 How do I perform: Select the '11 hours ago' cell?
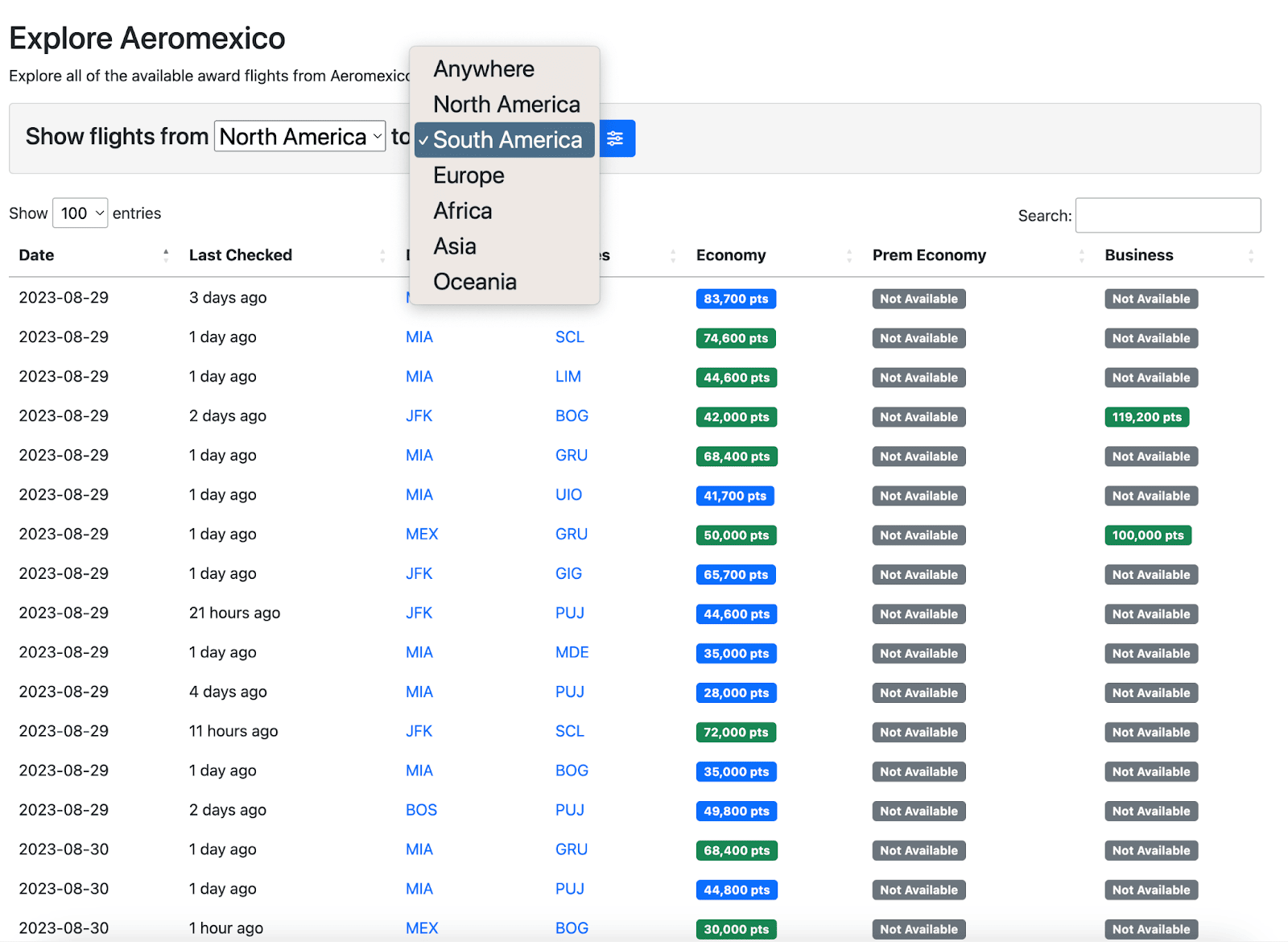point(233,732)
